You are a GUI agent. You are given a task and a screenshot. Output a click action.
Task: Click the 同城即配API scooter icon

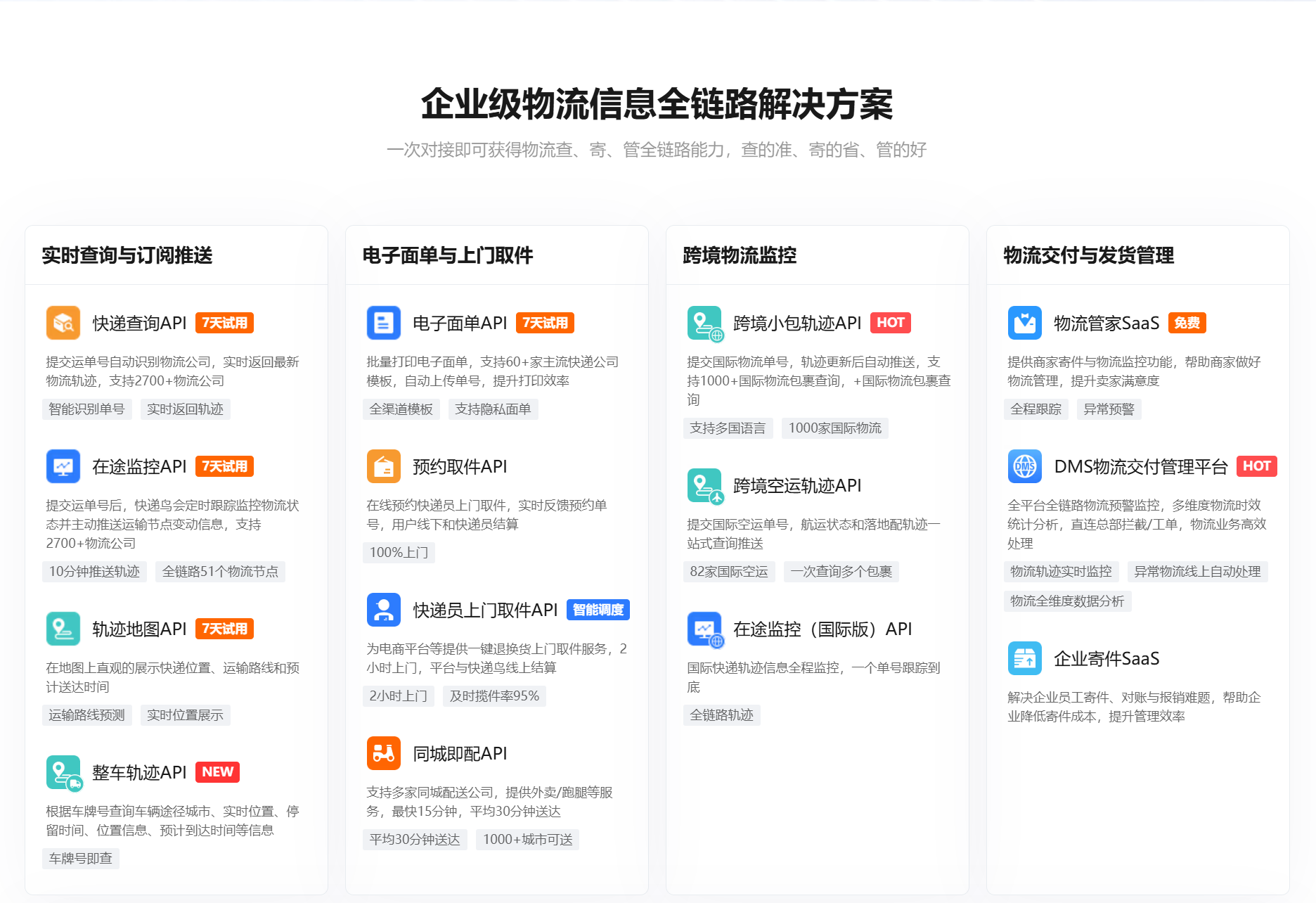click(384, 753)
